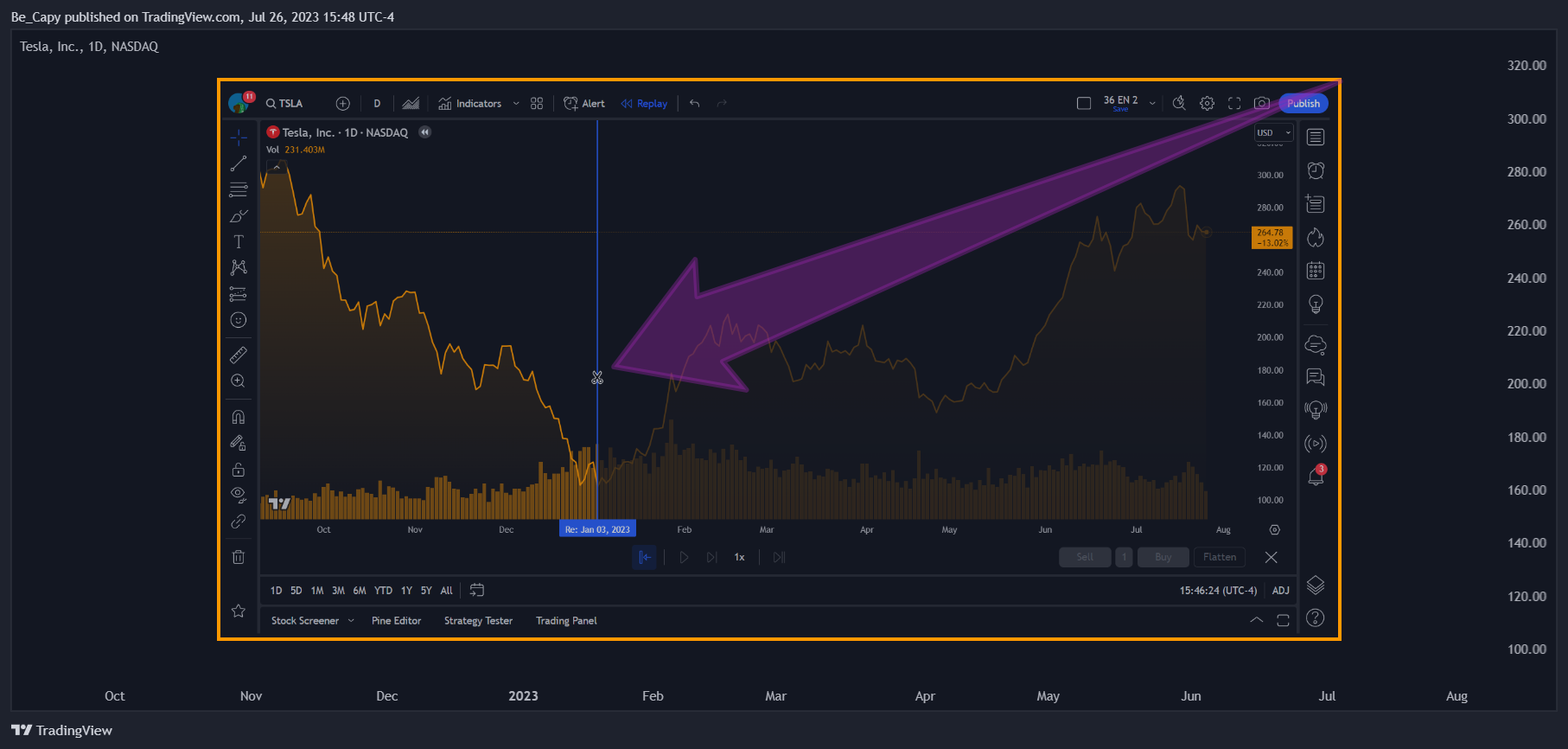Click the user profile avatar
This screenshot has width=1568, height=749.
239,103
